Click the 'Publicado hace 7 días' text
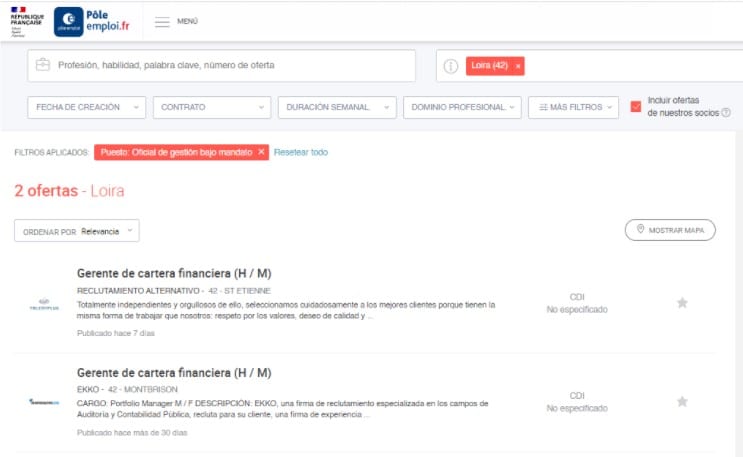This screenshot has height=457, width=743. tap(116, 333)
